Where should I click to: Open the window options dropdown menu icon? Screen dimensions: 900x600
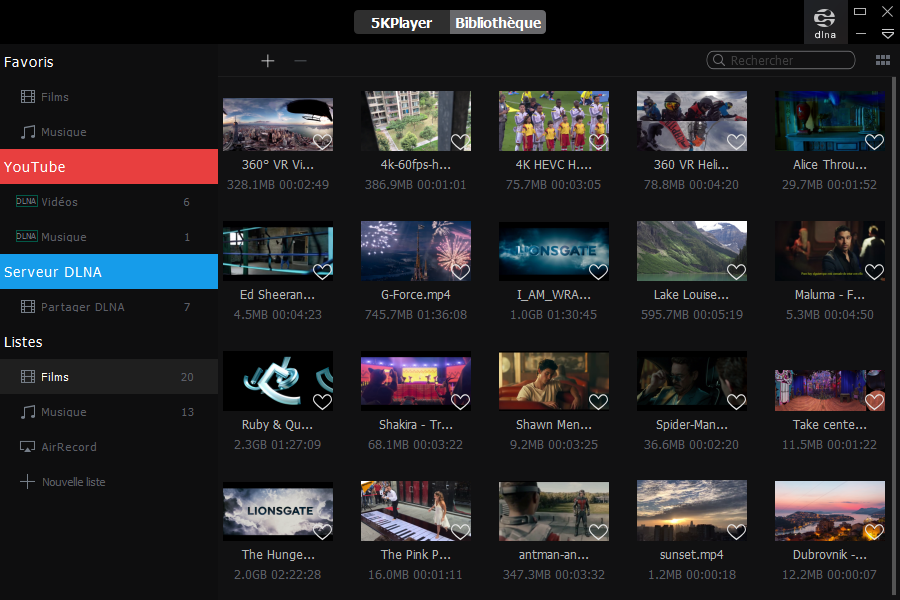click(887, 34)
